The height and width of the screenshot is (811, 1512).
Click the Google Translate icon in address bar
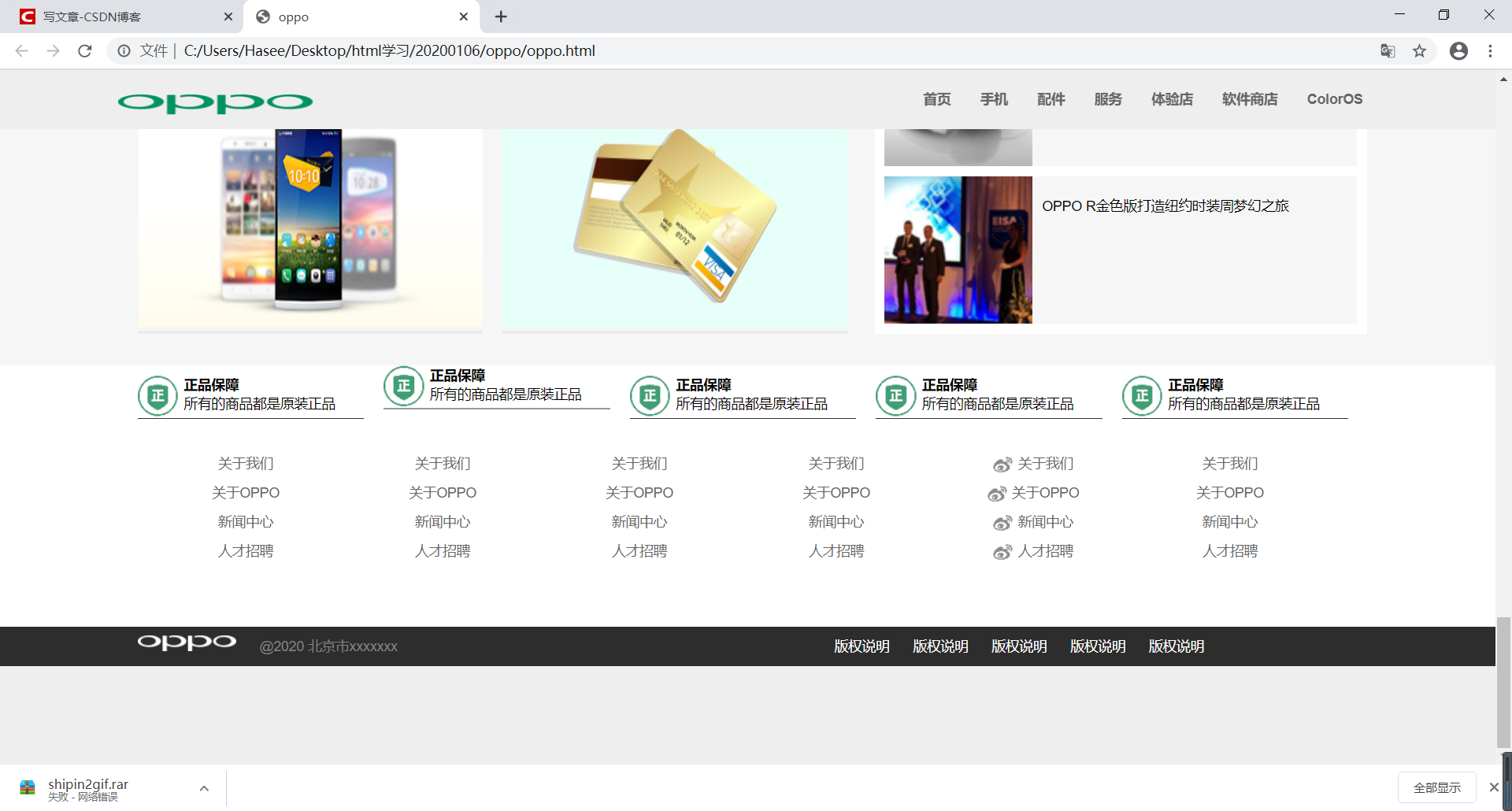[x=1388, y=50]
